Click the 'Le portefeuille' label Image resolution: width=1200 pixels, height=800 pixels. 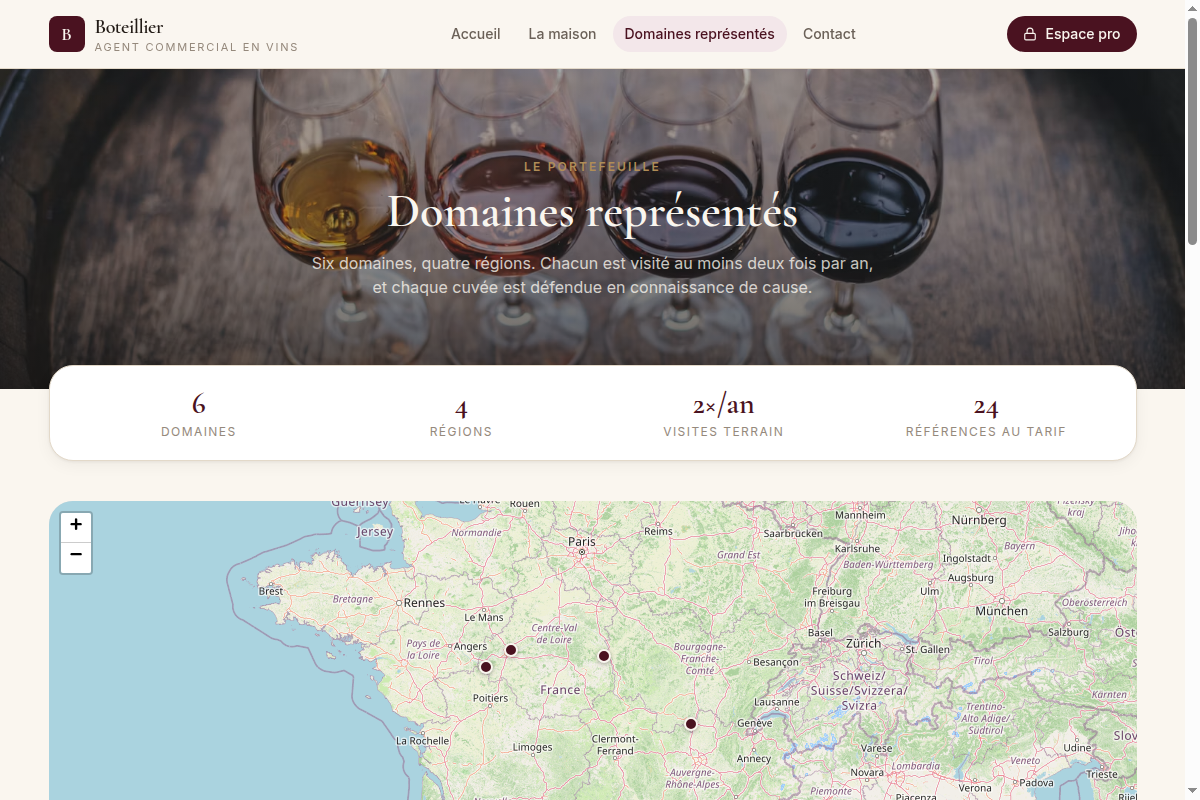coord(593,167)
